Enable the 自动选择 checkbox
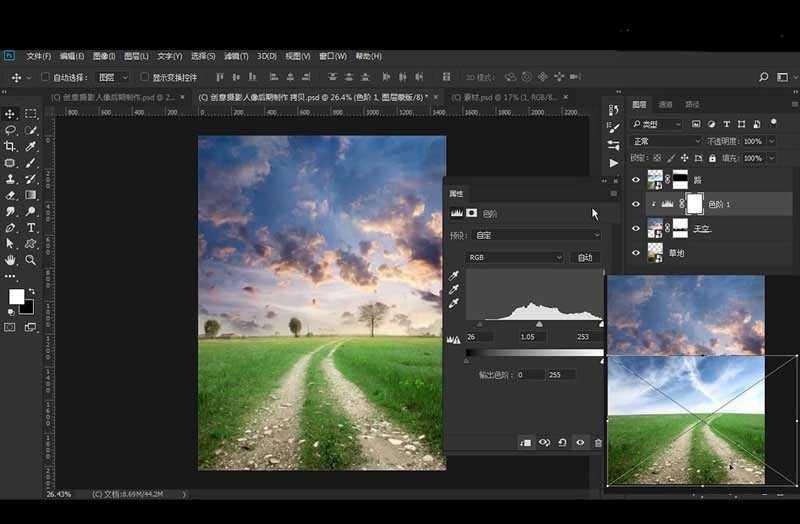This screenshot has width=800, height=524. click(45, 77)
